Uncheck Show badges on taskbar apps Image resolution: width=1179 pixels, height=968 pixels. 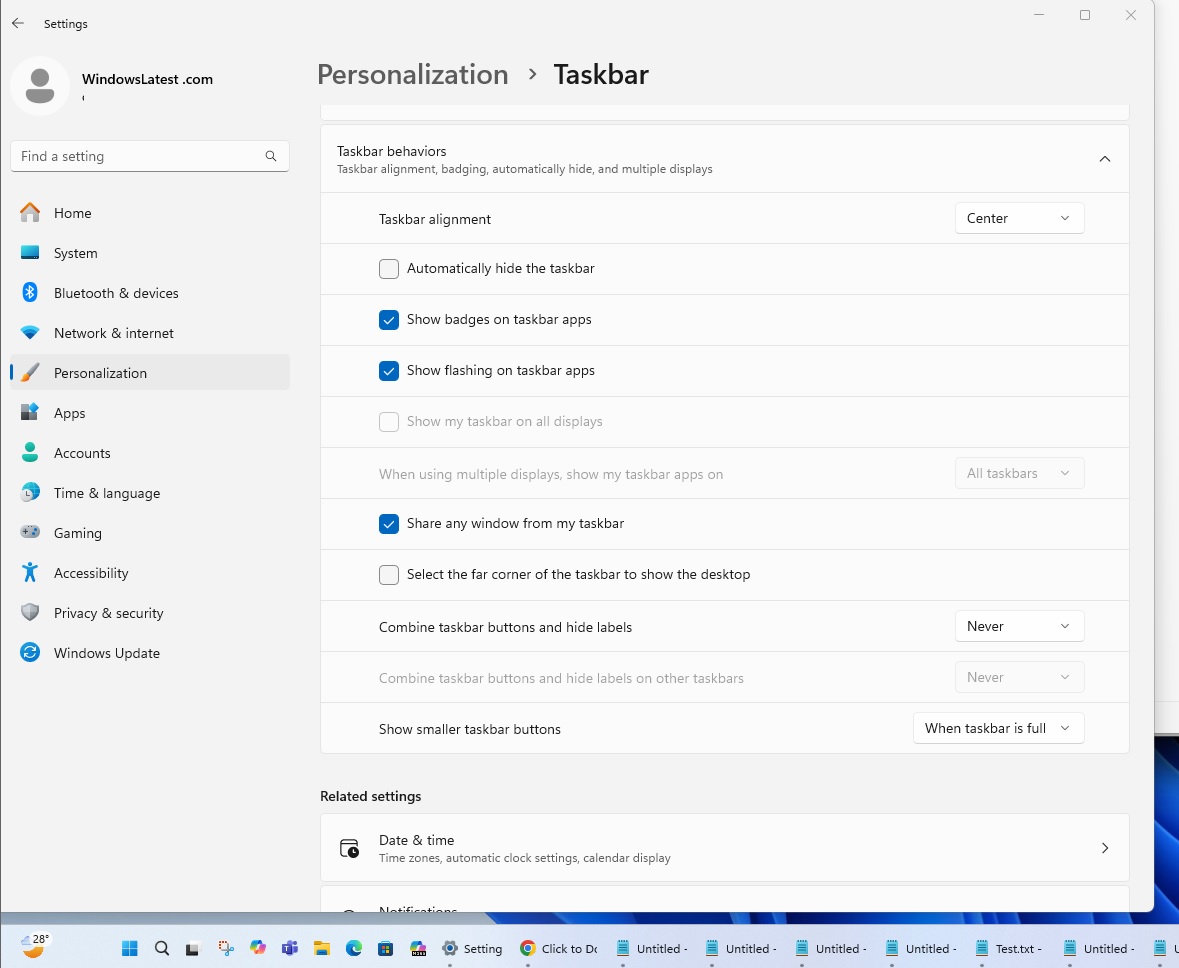pos(389,319)
